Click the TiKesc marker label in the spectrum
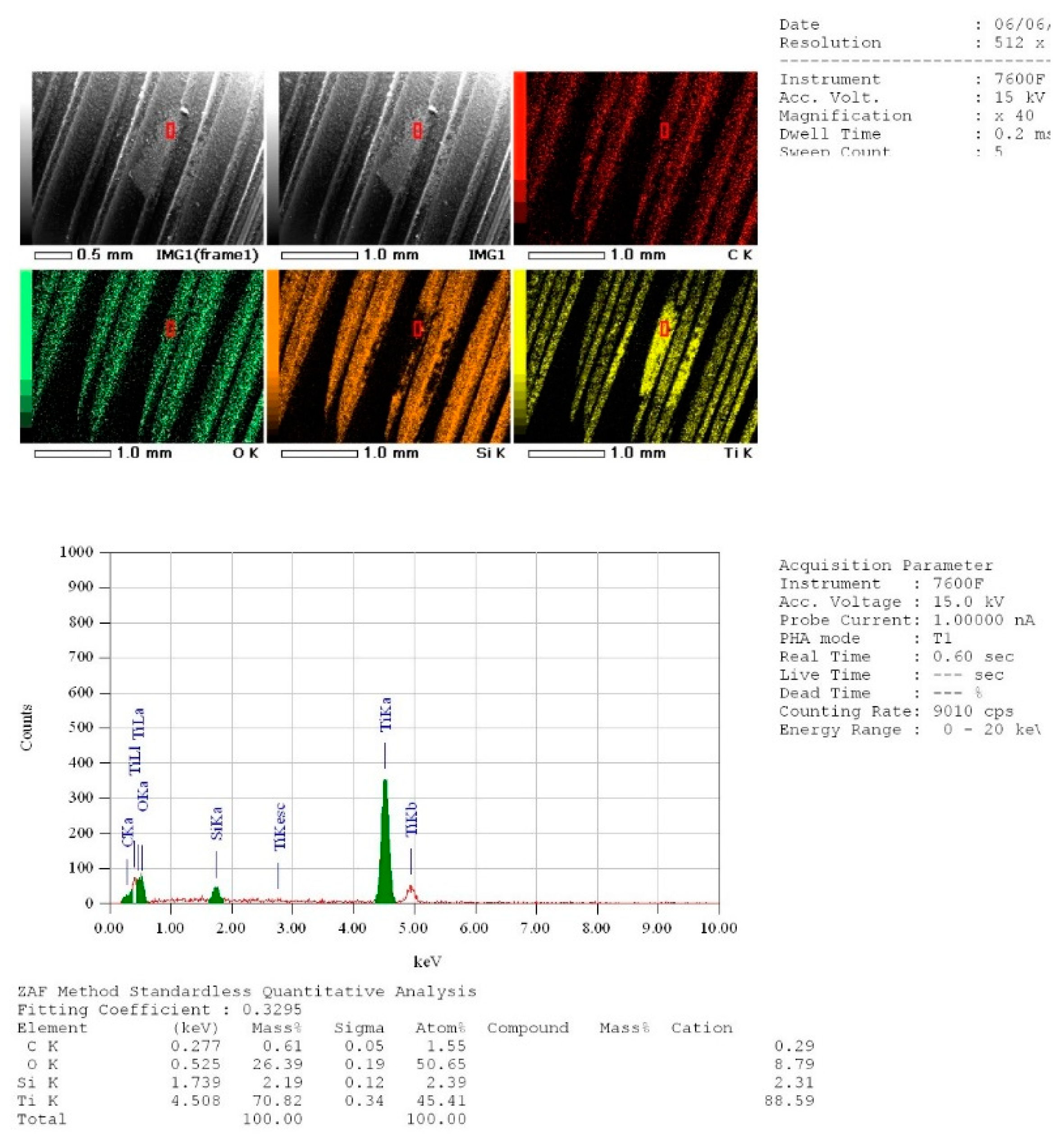The width and height of the screenshot is (1064, 1143). pos(279,826)
